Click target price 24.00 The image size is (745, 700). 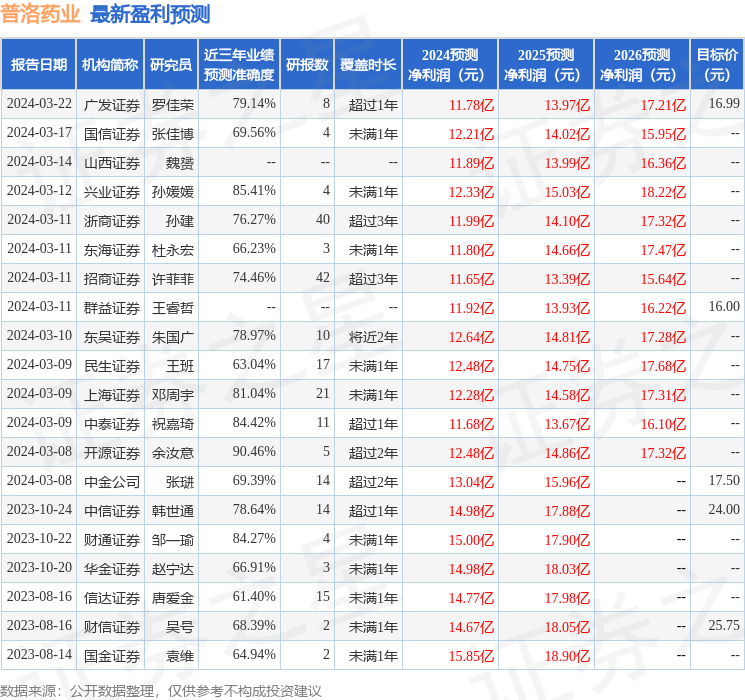point(724,509)
